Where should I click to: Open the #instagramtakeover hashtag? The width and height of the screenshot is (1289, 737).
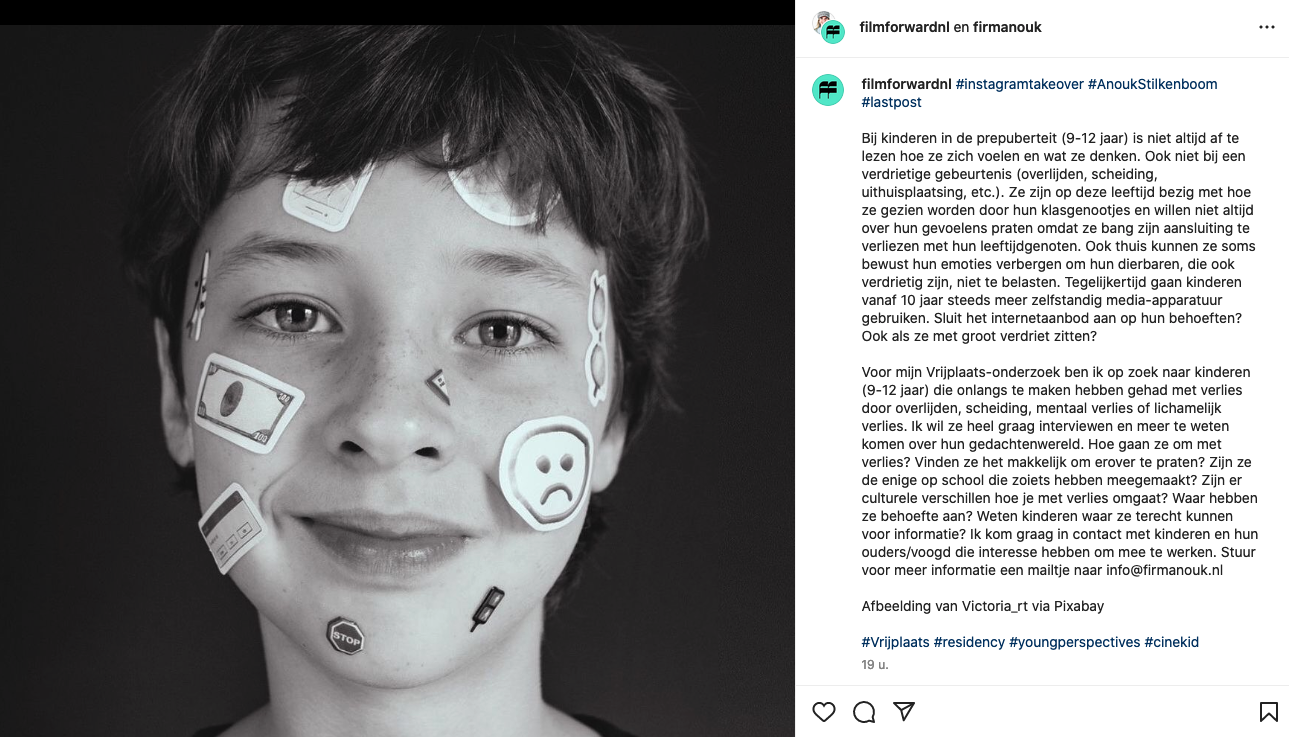tap(1019, 84)
